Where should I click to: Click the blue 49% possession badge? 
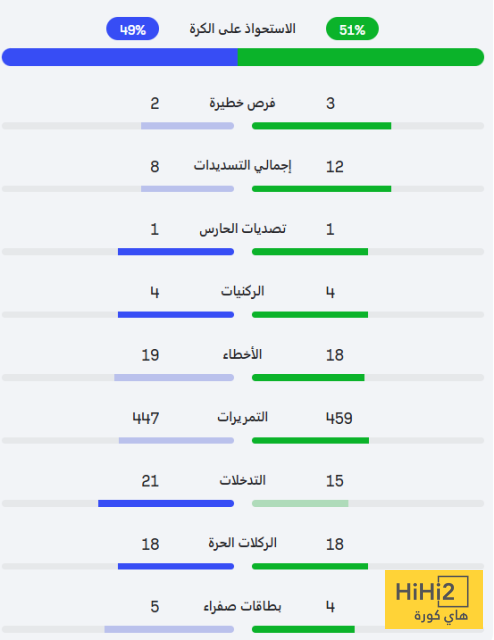[133, 29]
